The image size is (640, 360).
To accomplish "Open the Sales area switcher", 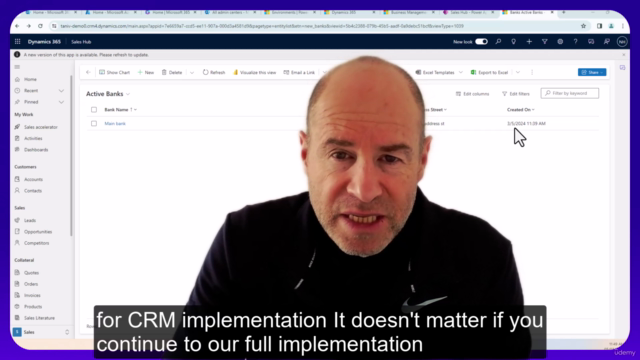I will [x=41, y=332].
